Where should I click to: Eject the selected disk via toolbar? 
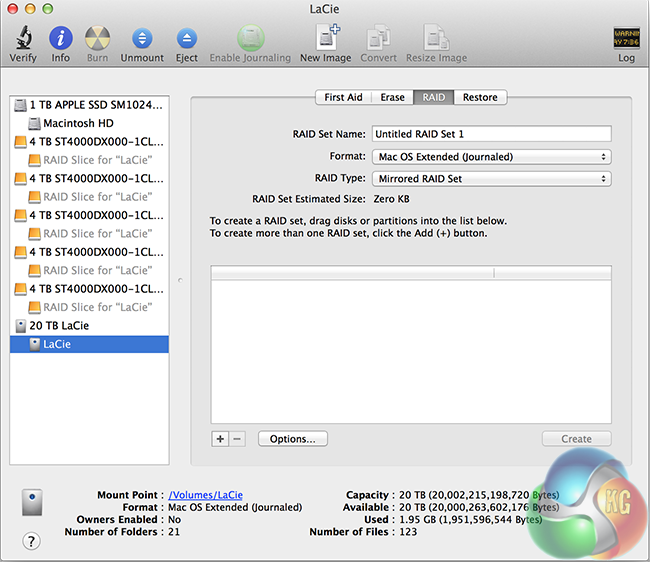186,39
